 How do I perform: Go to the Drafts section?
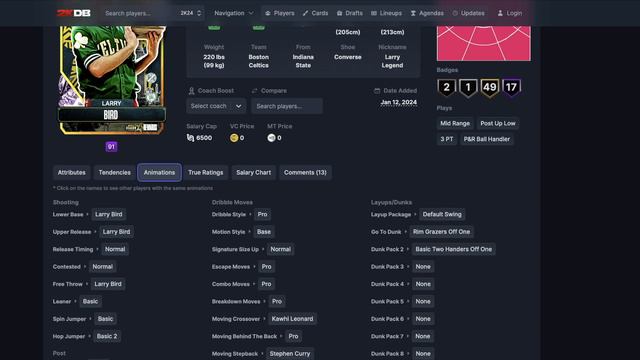[x=350, y=13]
